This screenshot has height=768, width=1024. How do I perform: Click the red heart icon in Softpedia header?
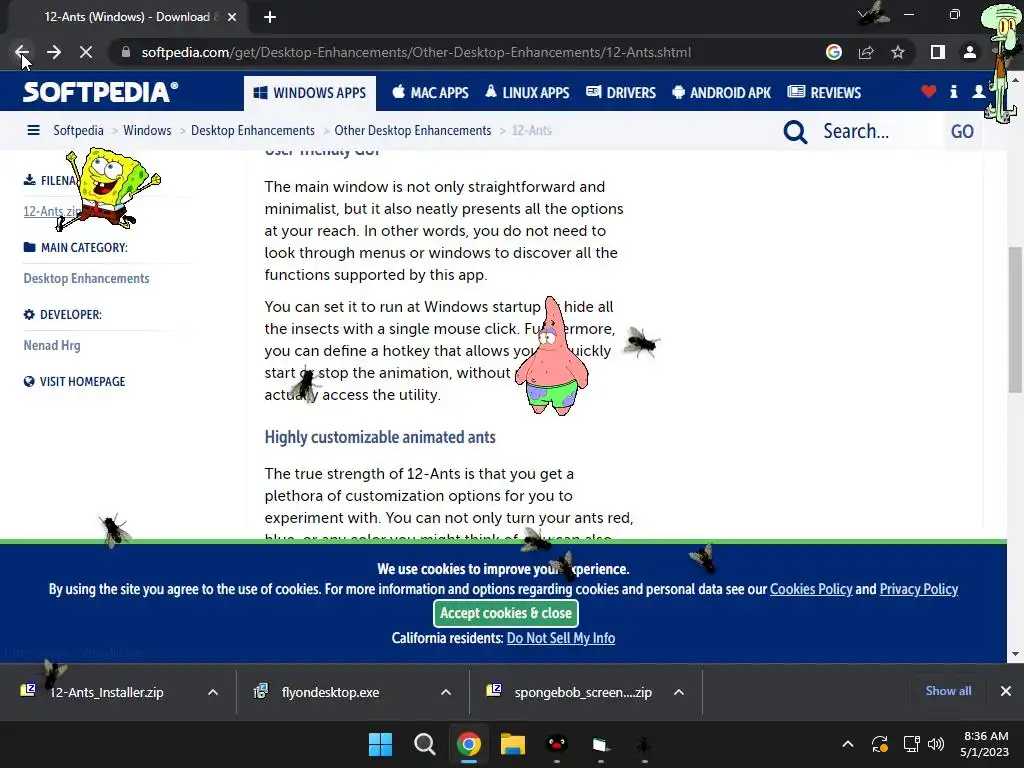[x=929, y=91]
